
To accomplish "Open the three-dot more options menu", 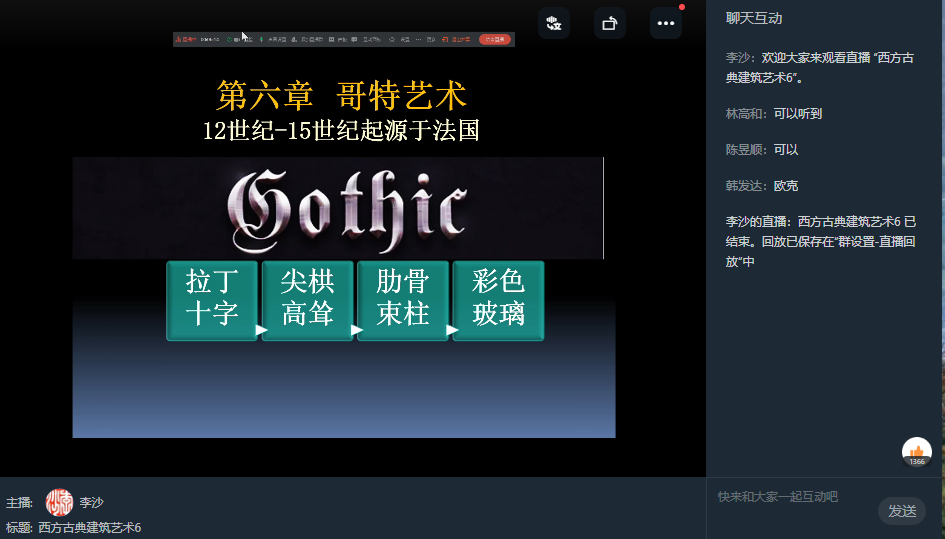I will 665,23.
